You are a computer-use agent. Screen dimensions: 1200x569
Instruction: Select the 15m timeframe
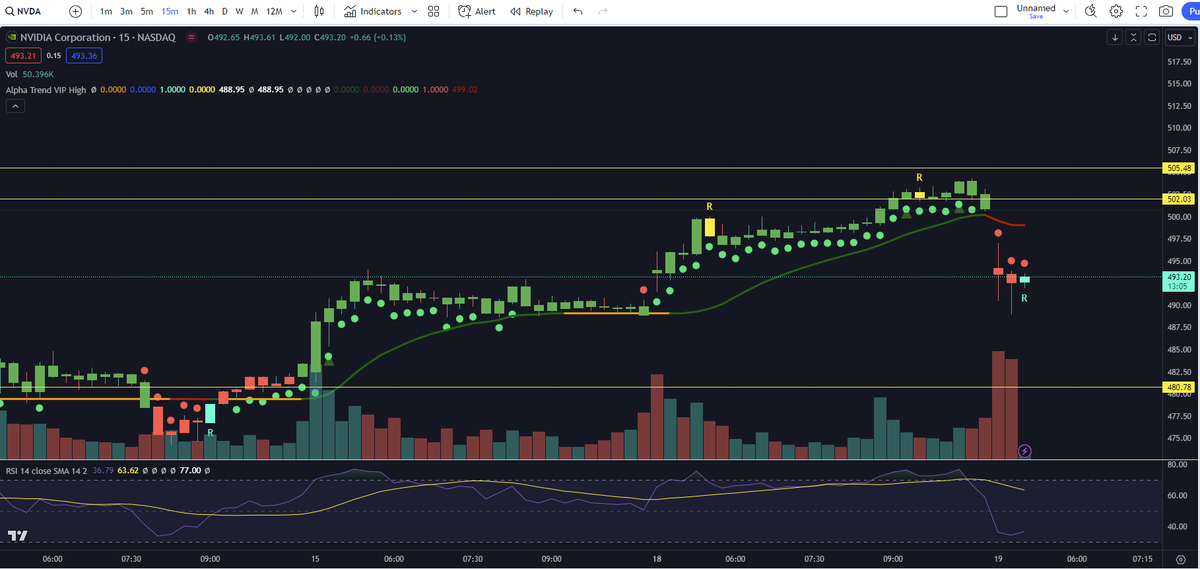(170, 11)
